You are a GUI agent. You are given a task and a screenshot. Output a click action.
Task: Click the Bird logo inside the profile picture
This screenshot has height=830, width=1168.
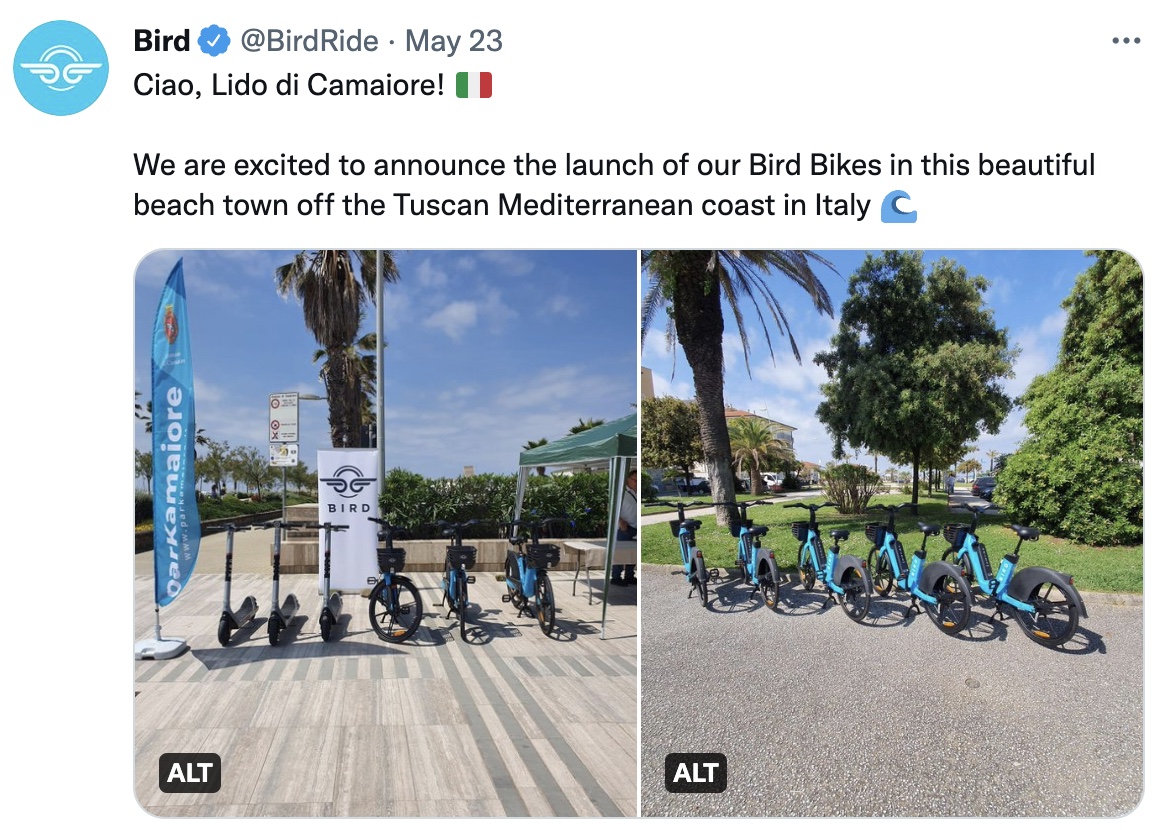click(x=60, y=68)
